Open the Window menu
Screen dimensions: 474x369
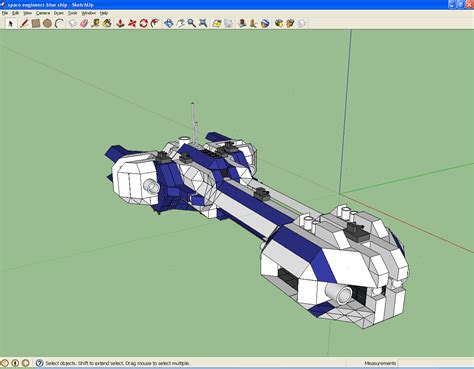(89, 13)
